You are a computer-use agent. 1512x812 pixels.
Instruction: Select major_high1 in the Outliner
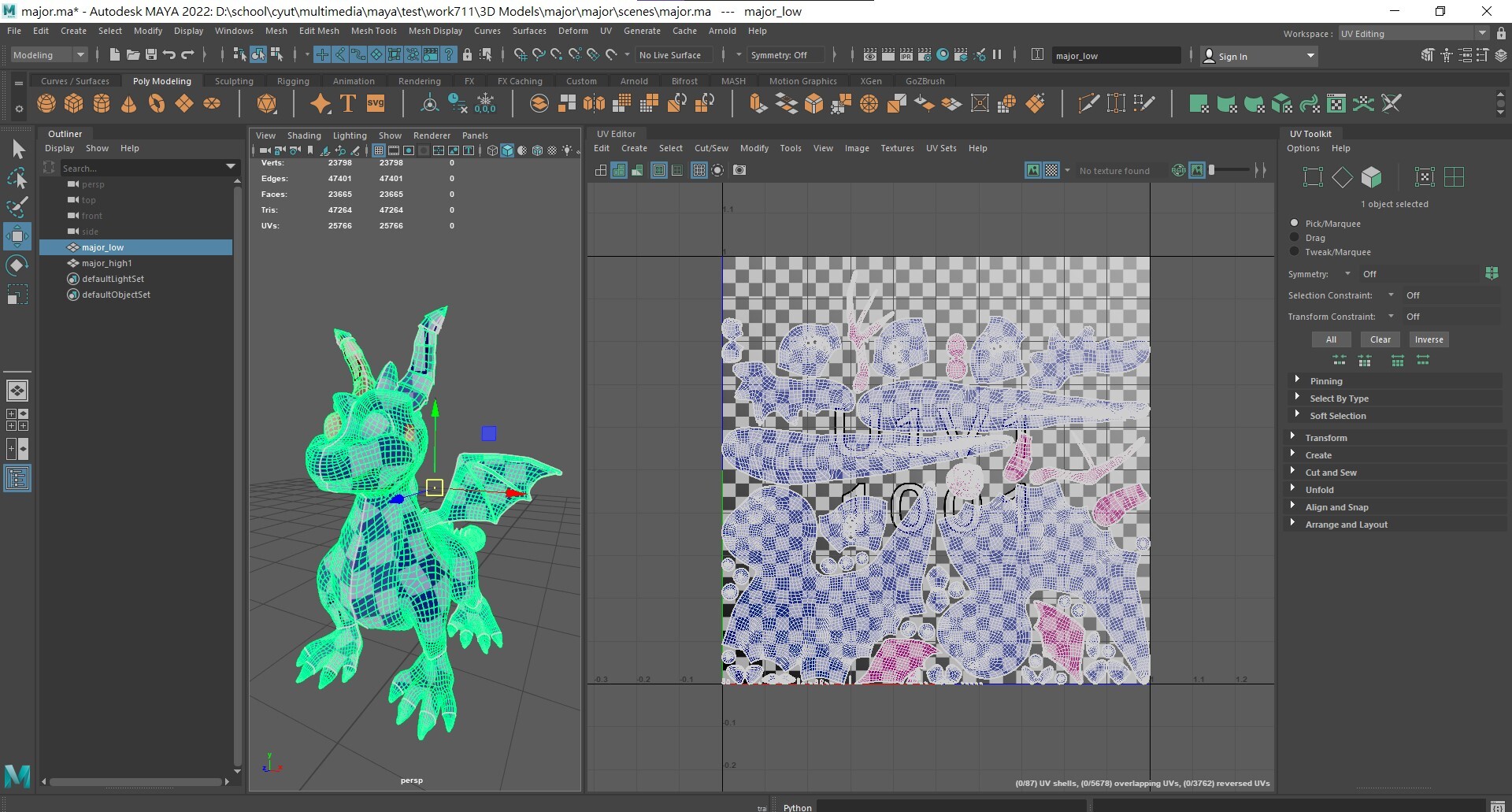point(107,263)
